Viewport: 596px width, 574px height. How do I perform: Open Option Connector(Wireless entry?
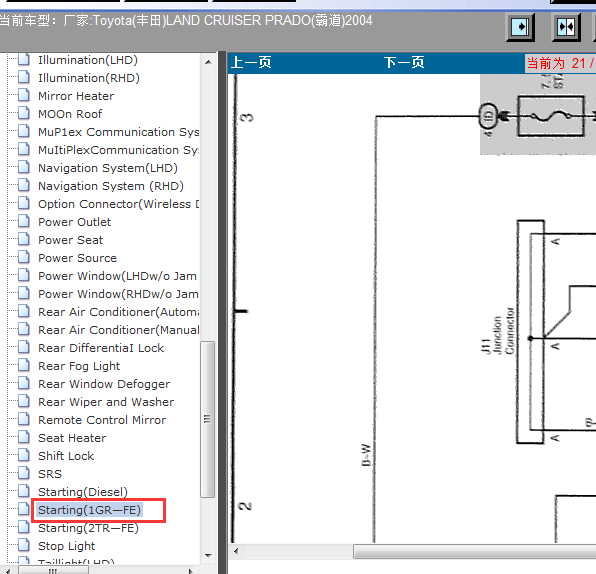coord(119,204)
